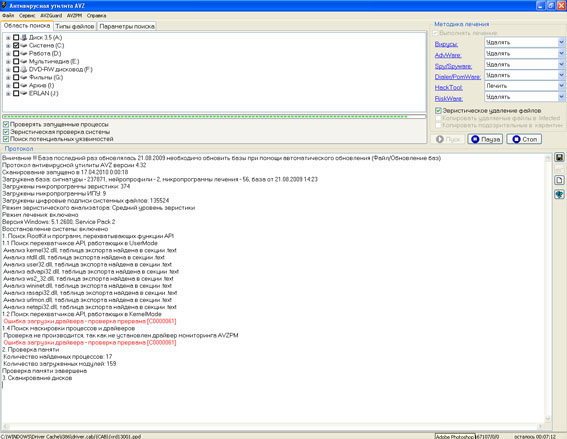567x439 pixels.
Task: Click the protocol vertical scrollbar down arrow
Action: (x=548, y=419)
